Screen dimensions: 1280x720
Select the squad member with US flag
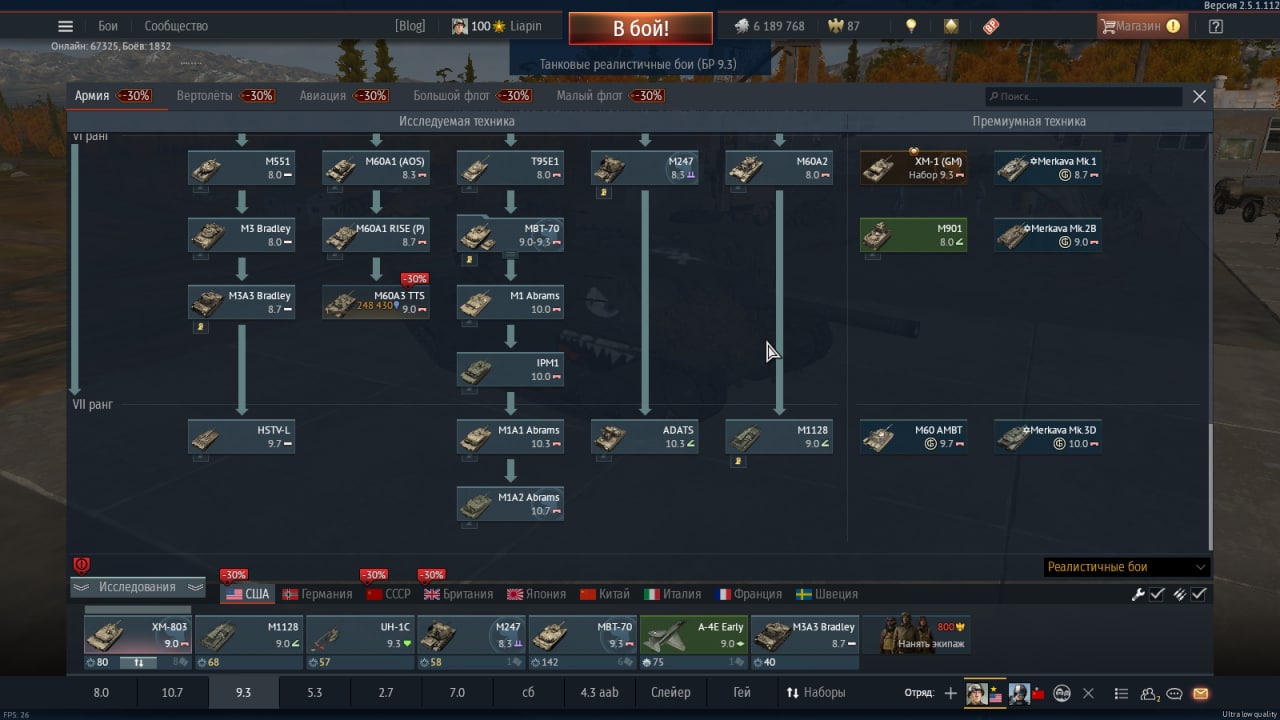(x=985, y=693)
